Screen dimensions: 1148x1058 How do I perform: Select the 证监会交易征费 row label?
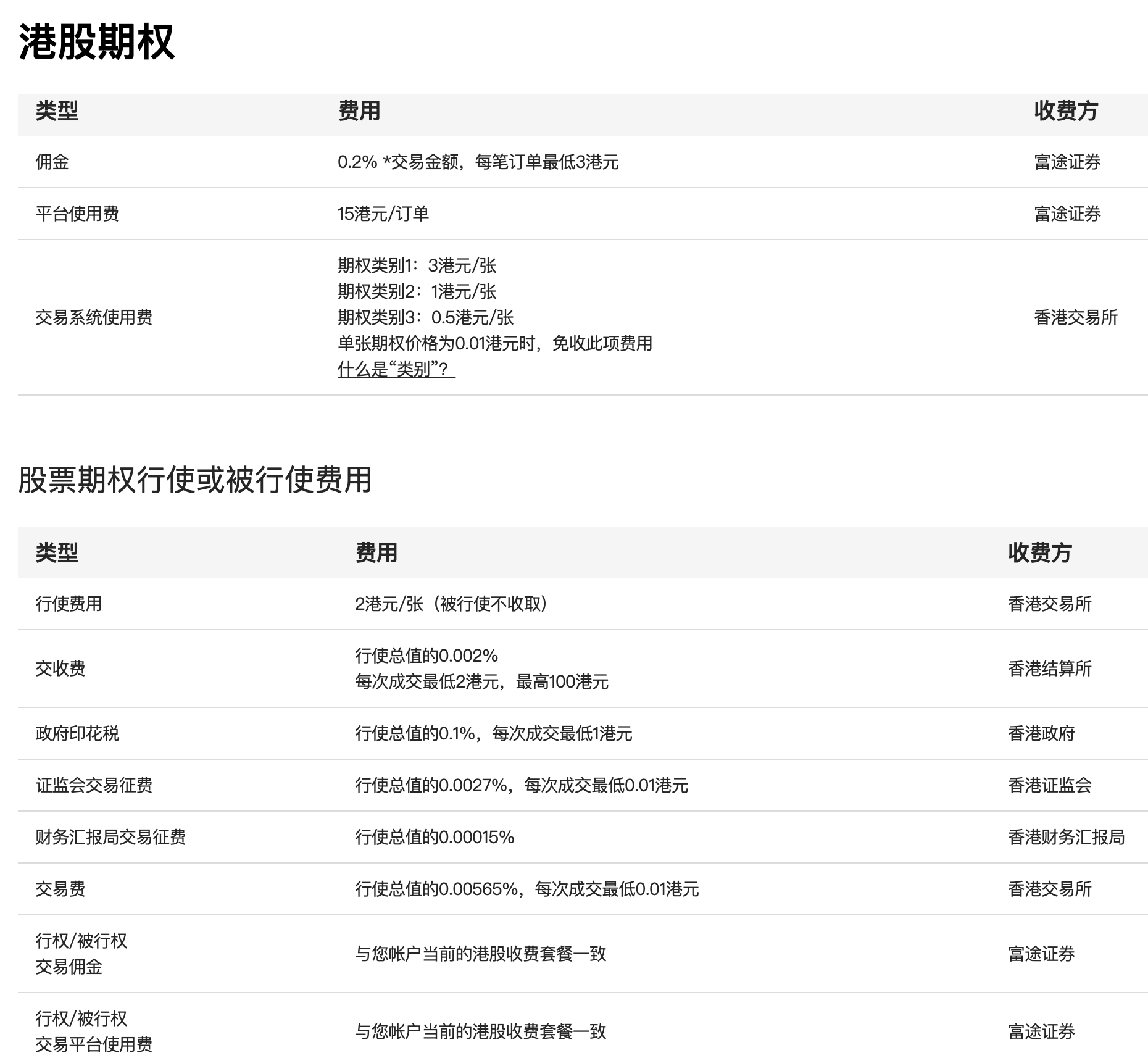point(94,785)
